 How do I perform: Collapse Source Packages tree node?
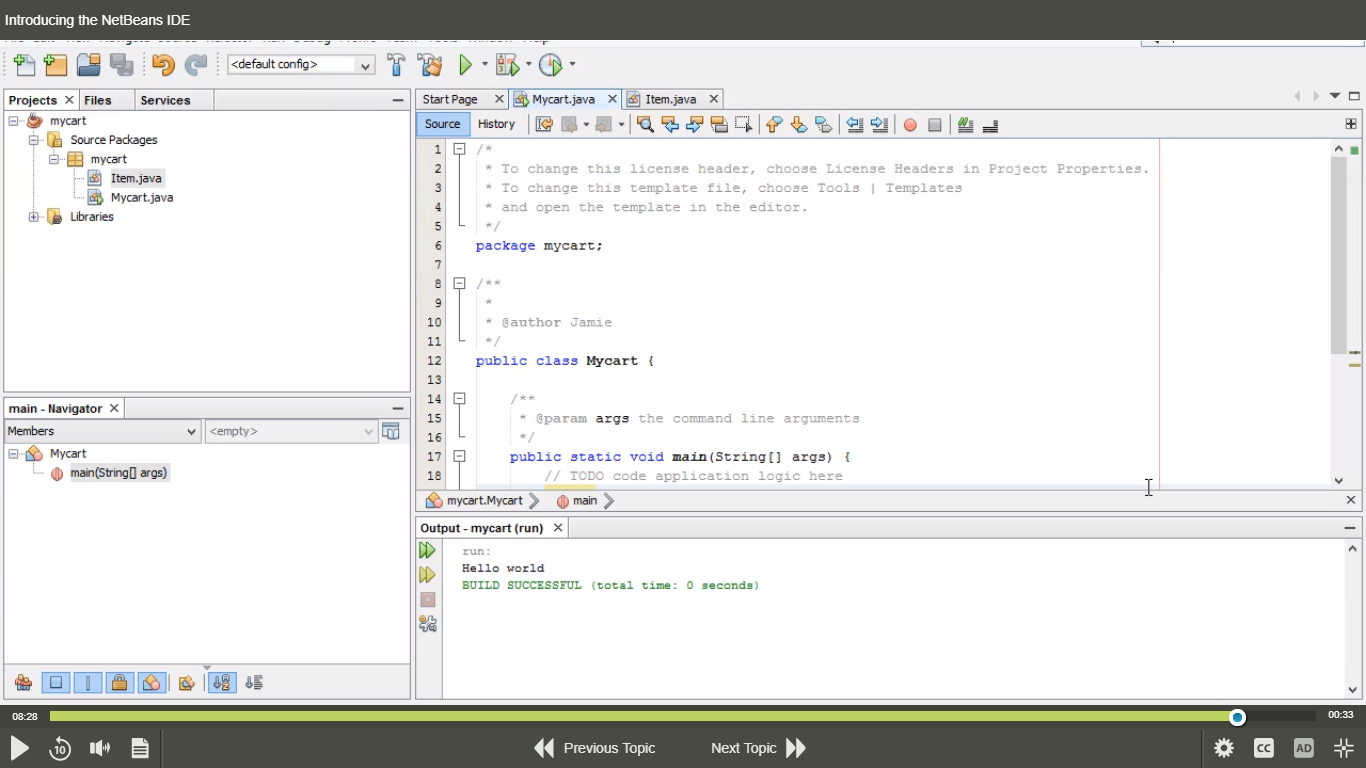[x=34, y=140]
